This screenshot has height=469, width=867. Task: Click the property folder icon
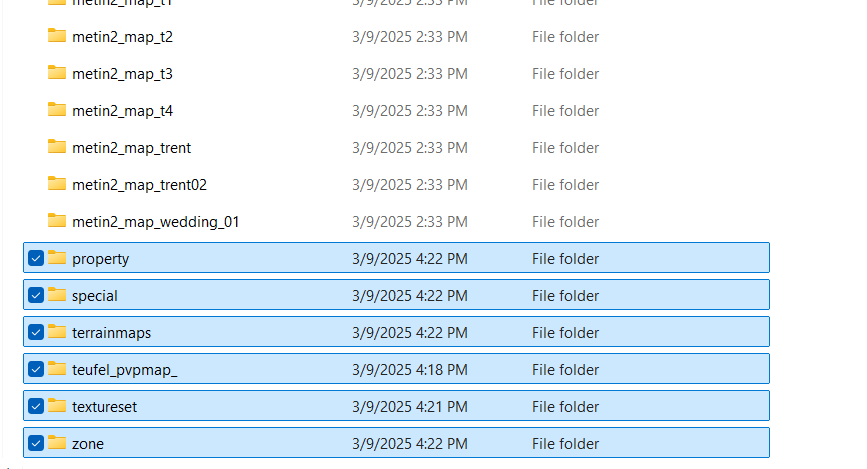(57, 258)
